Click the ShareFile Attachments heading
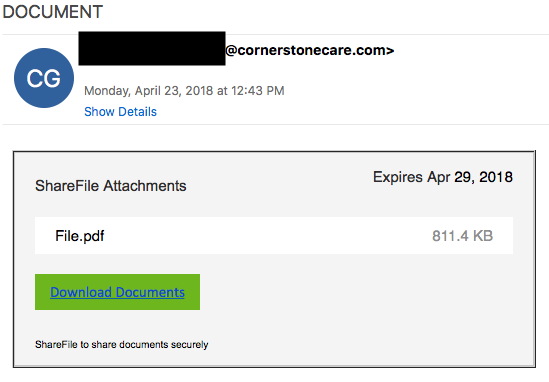Screen dimensions: 549x382 (x=111, y=186)
